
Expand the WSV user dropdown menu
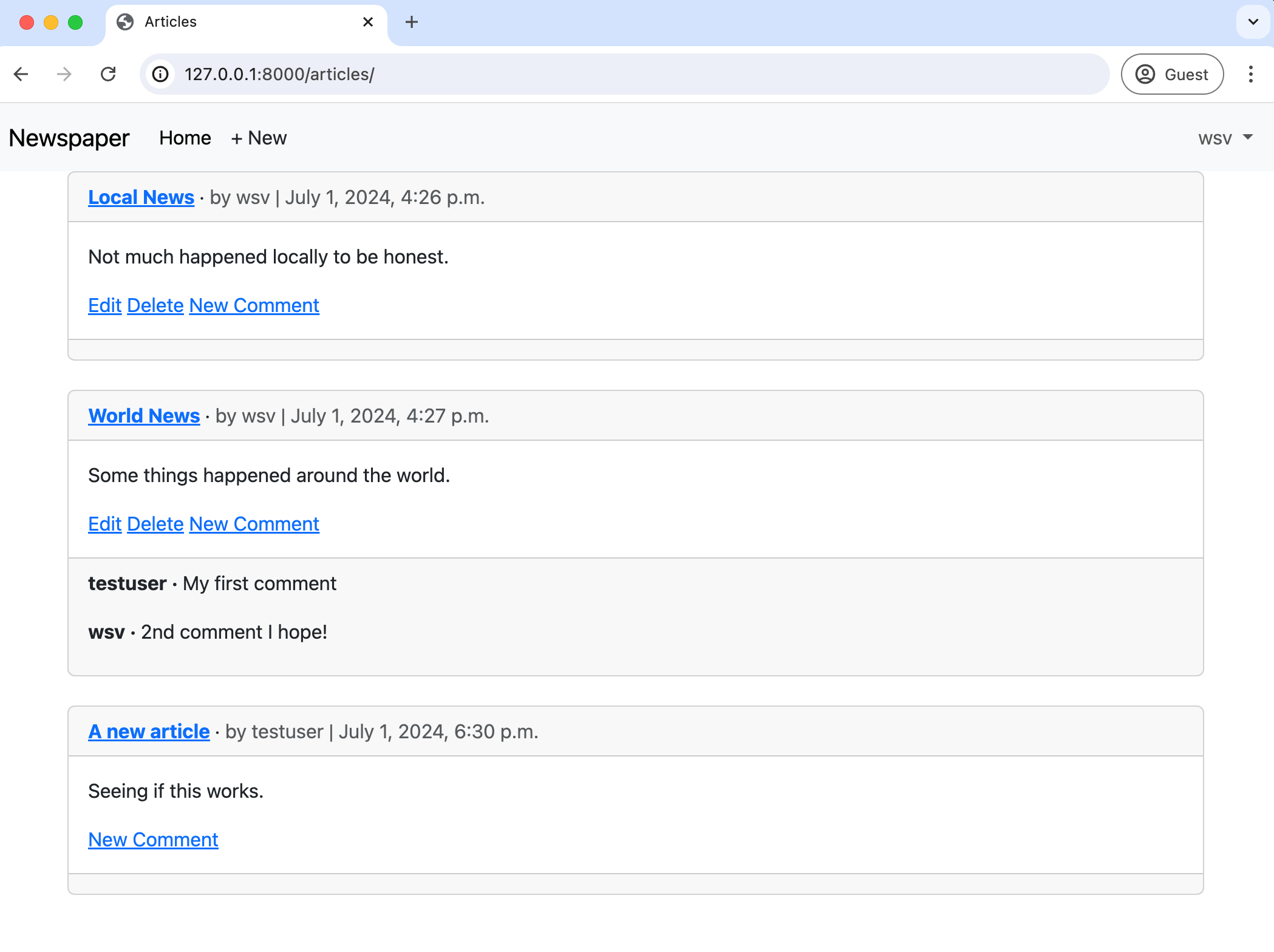pos(1228,138)
